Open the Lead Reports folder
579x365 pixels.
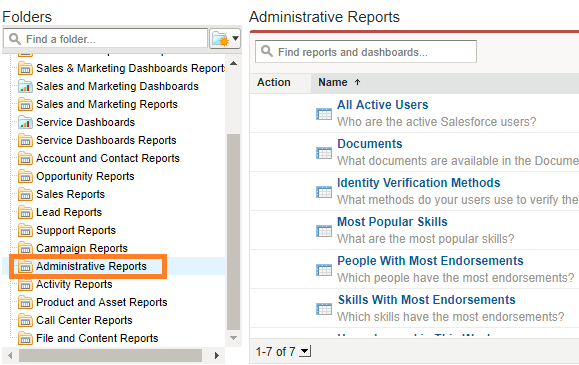(x=69, y=212)
